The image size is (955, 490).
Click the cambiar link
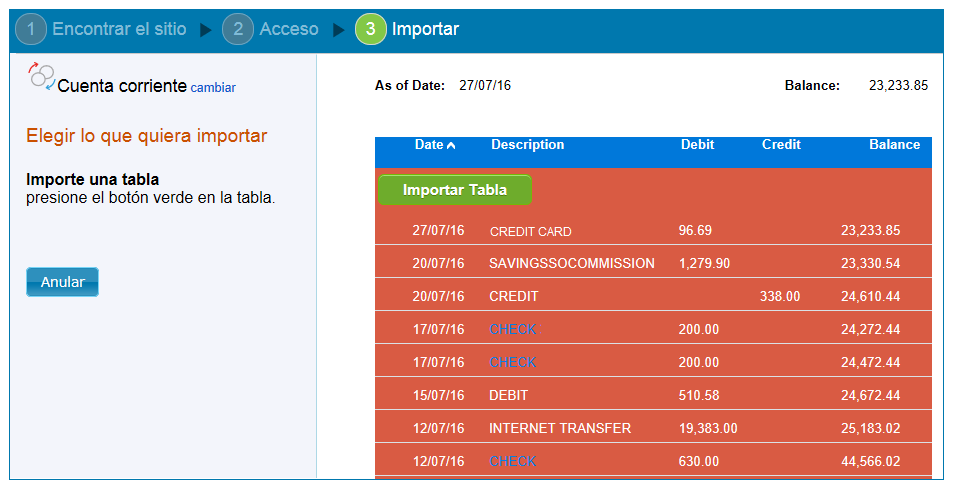(213, 88)
